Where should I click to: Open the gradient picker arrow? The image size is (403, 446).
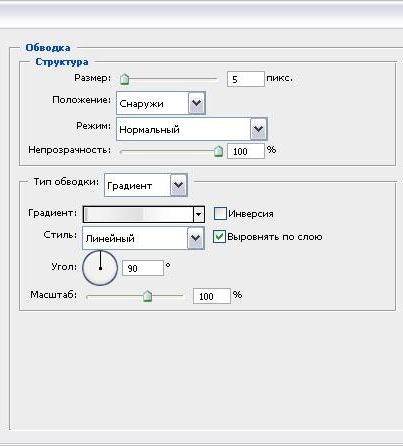(199, 214)
